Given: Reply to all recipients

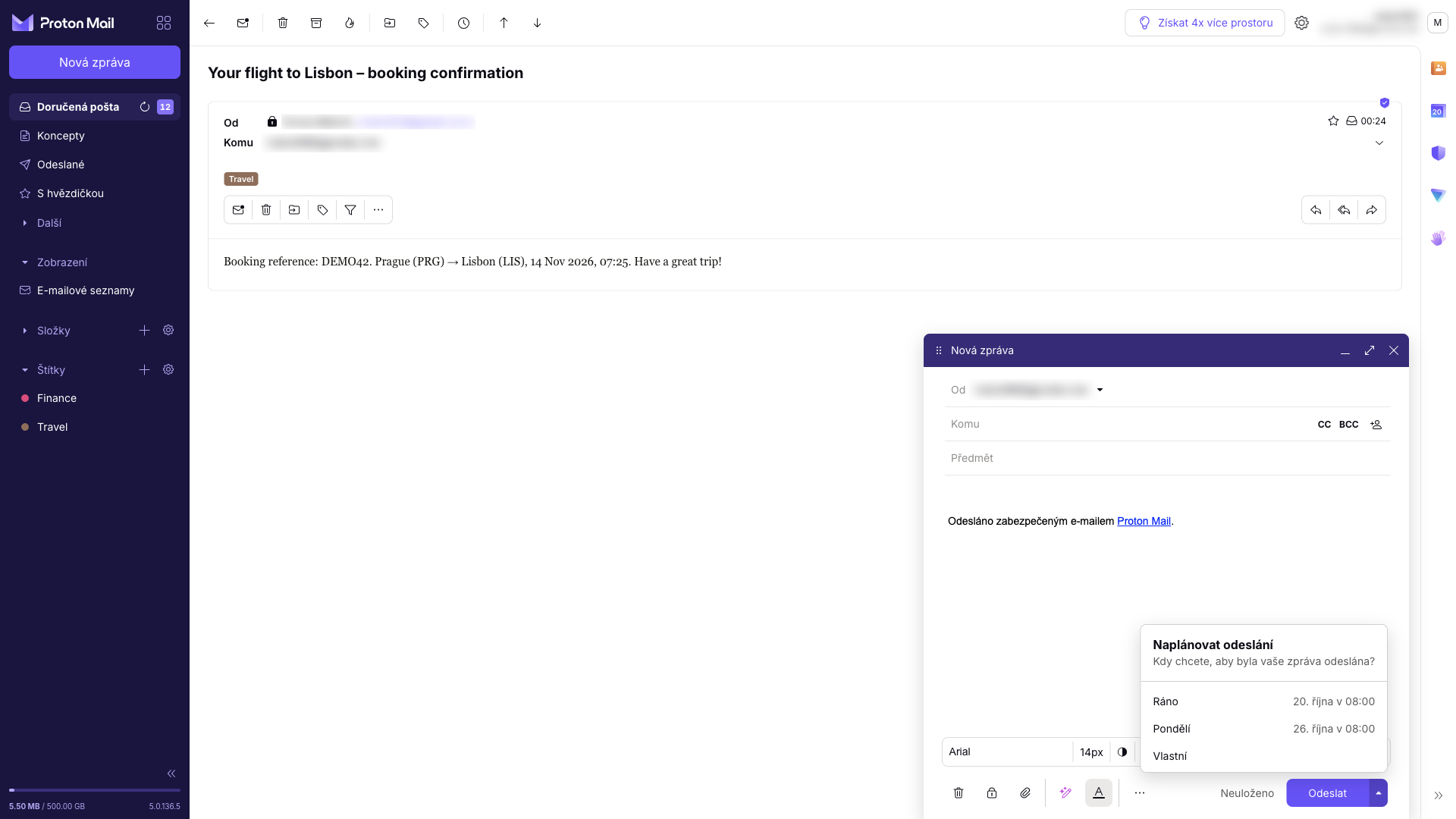Looking at the screenshot, I should 1344,210.
